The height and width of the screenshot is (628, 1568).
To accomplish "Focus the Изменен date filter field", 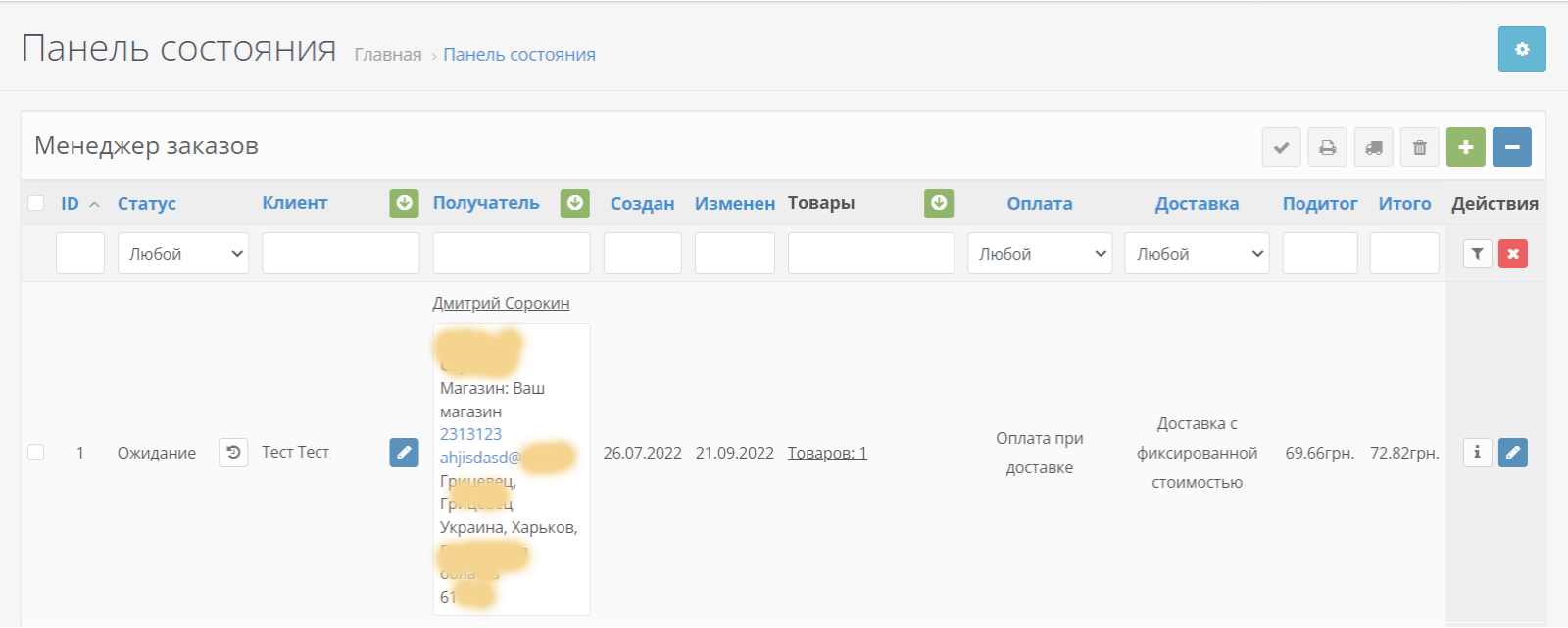I will click(x=735, y=254).
